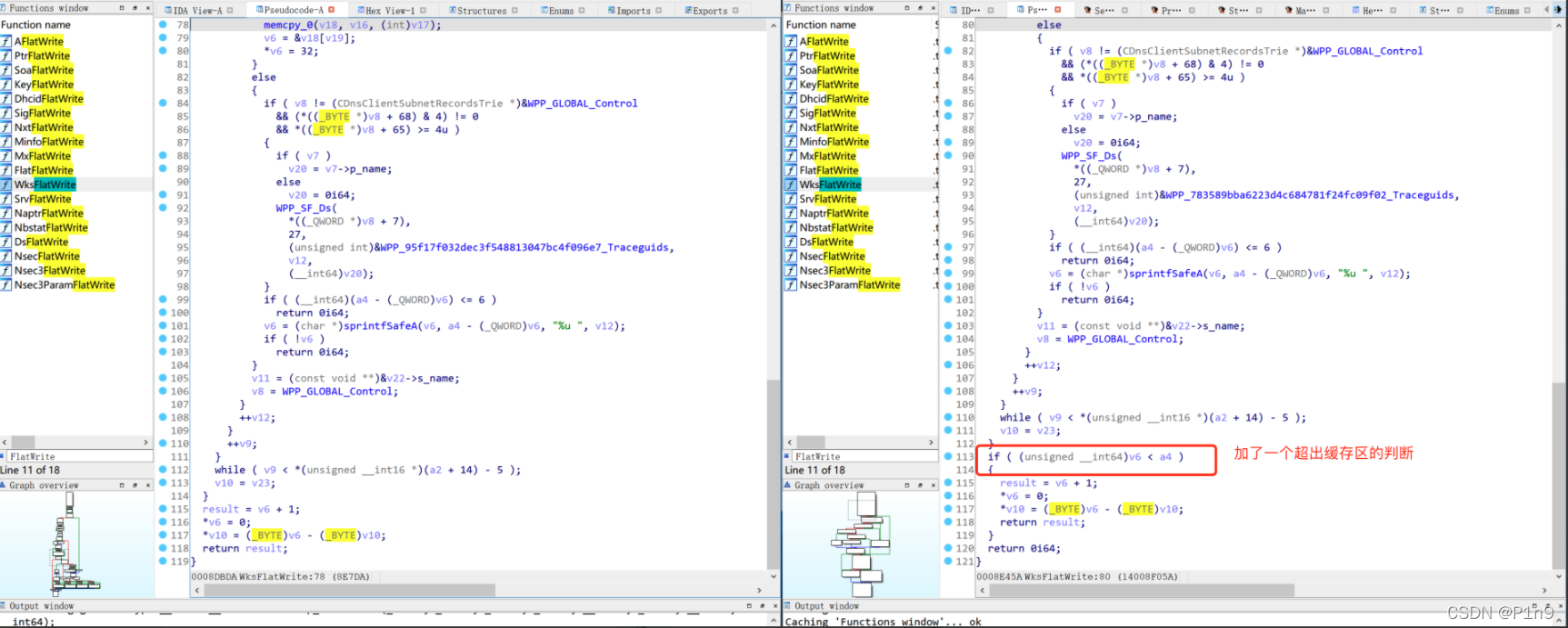Click left pseudocode horizontal scrollbar right arrow
1568x628 pixels.
760,590
